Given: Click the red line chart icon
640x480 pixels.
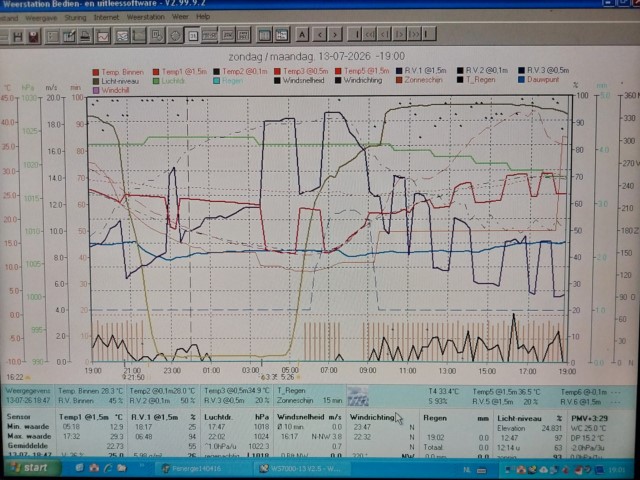Looking at the screenshot, I should click(x=102, y=36).
